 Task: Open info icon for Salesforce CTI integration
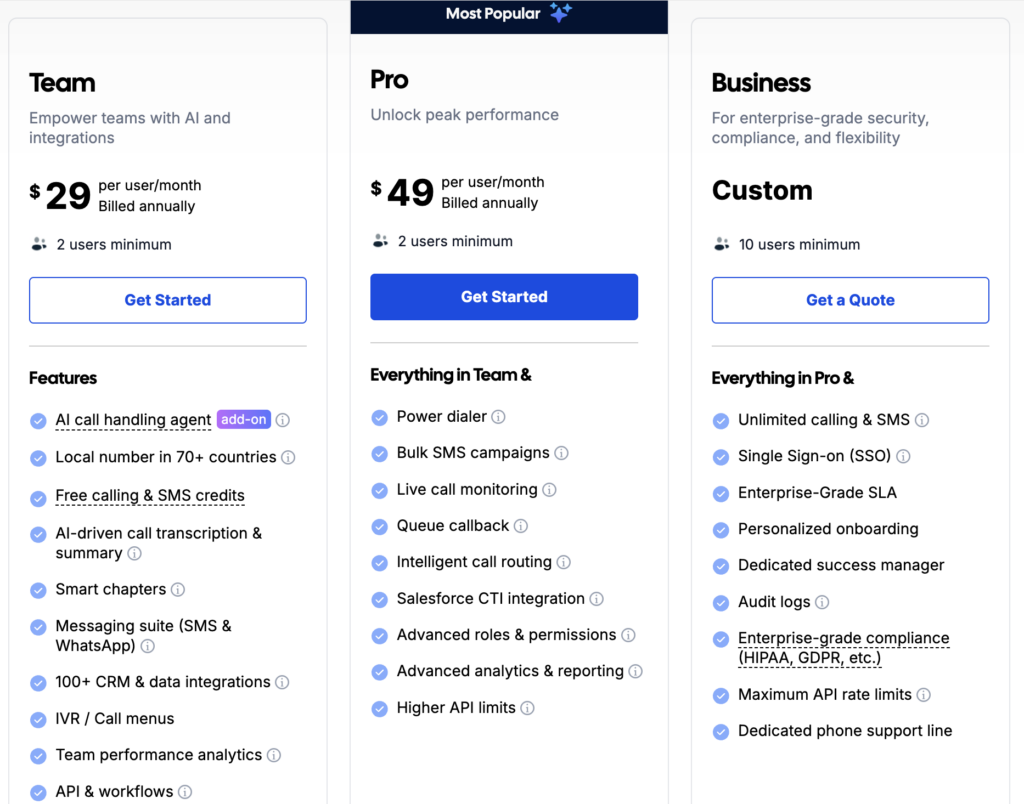[x=596, y=599]
